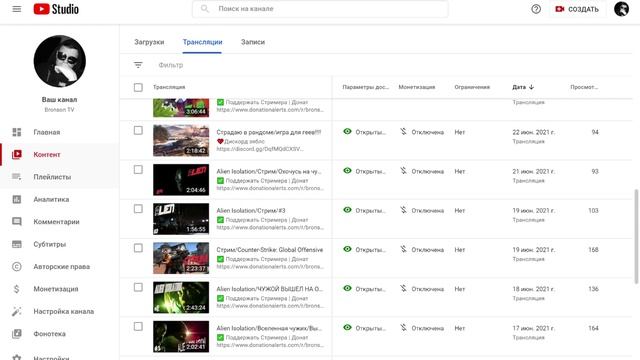640x360 pixels.
Task: Open the account avatar menu
Action: tap(621, 9)
